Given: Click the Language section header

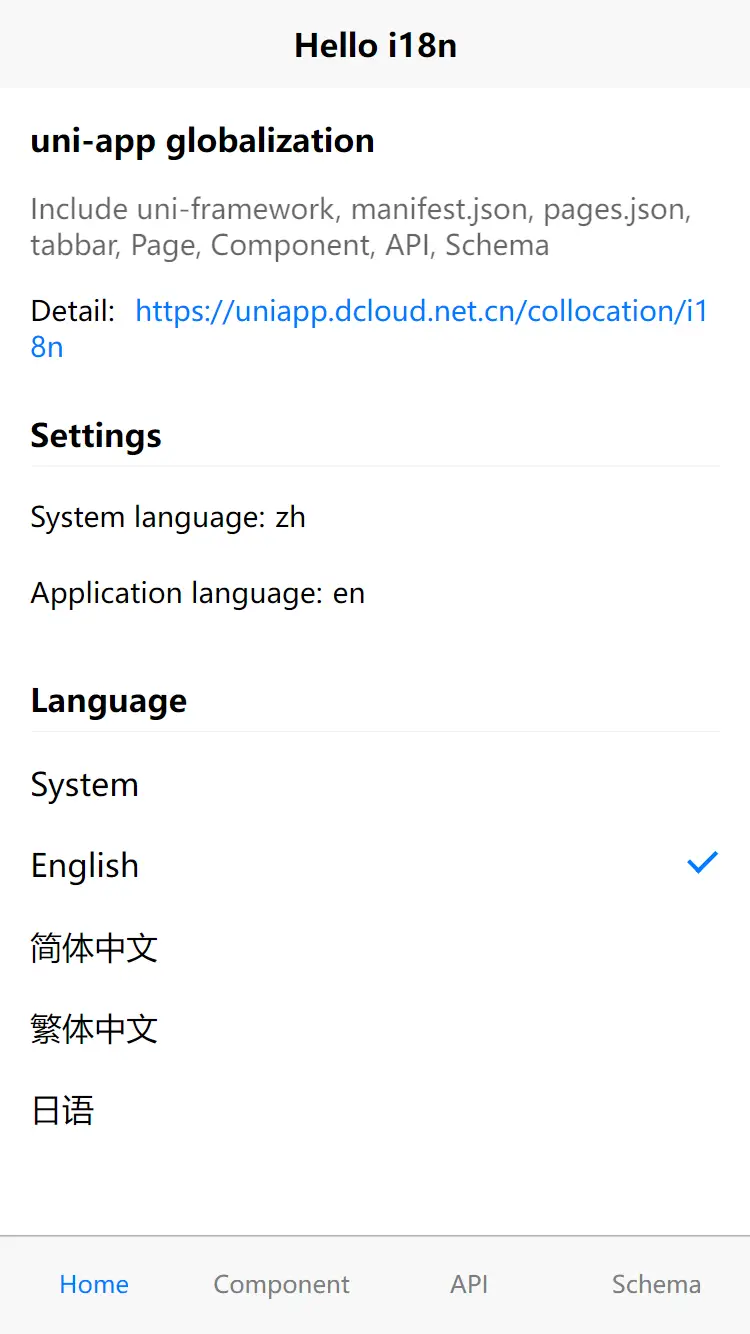Looking at the screenshot, I should (x=108, y=701).
